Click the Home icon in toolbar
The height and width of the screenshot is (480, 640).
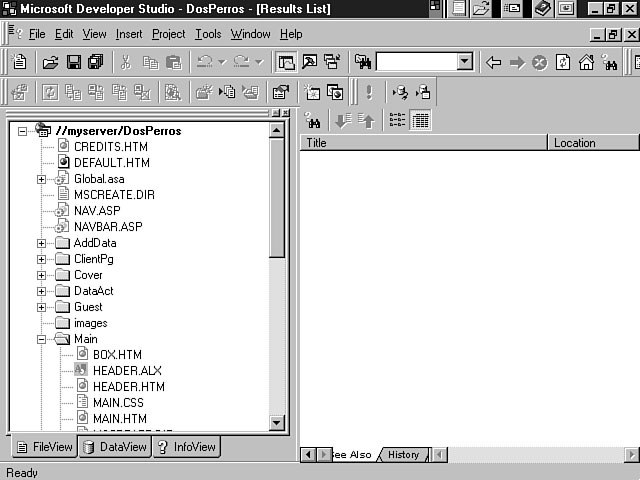click(x=586, y=62)
